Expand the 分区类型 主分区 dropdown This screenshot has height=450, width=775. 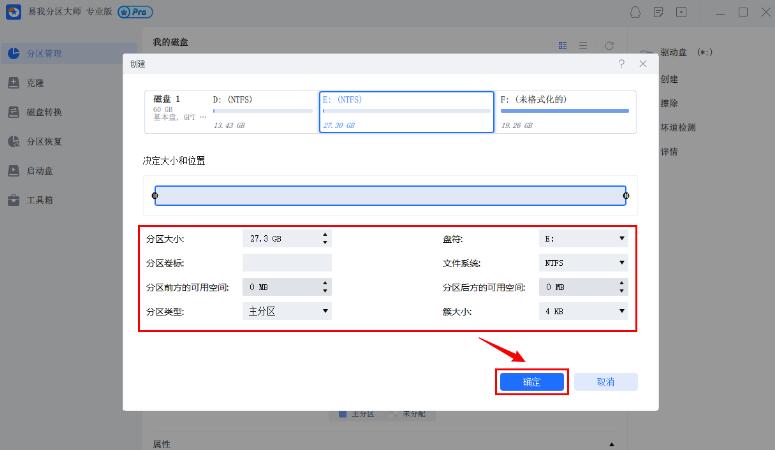pos(287,311)
